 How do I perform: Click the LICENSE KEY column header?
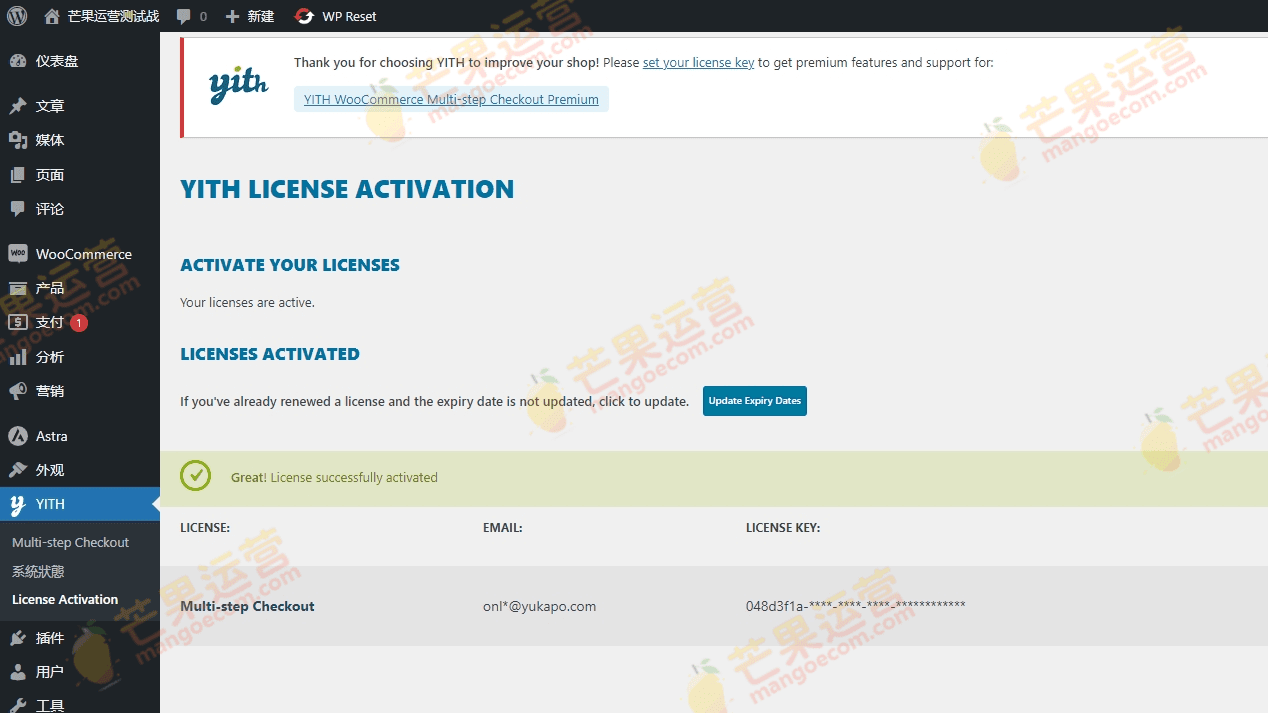tap(783, 528)
